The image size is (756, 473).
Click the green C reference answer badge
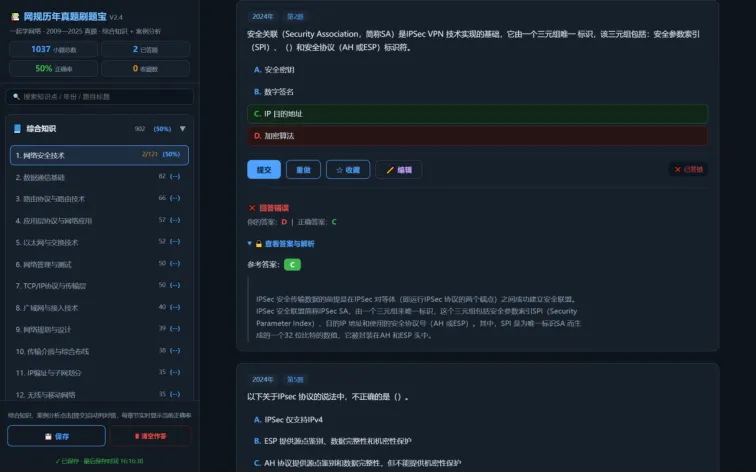click(292, 265)
